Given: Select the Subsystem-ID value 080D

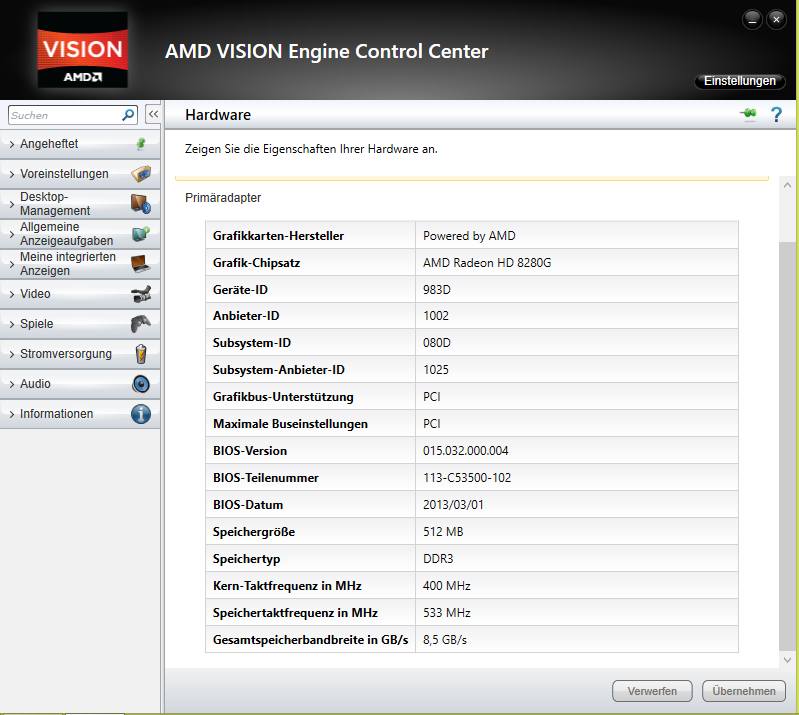Looking at the screenshot, I should 437,343.
